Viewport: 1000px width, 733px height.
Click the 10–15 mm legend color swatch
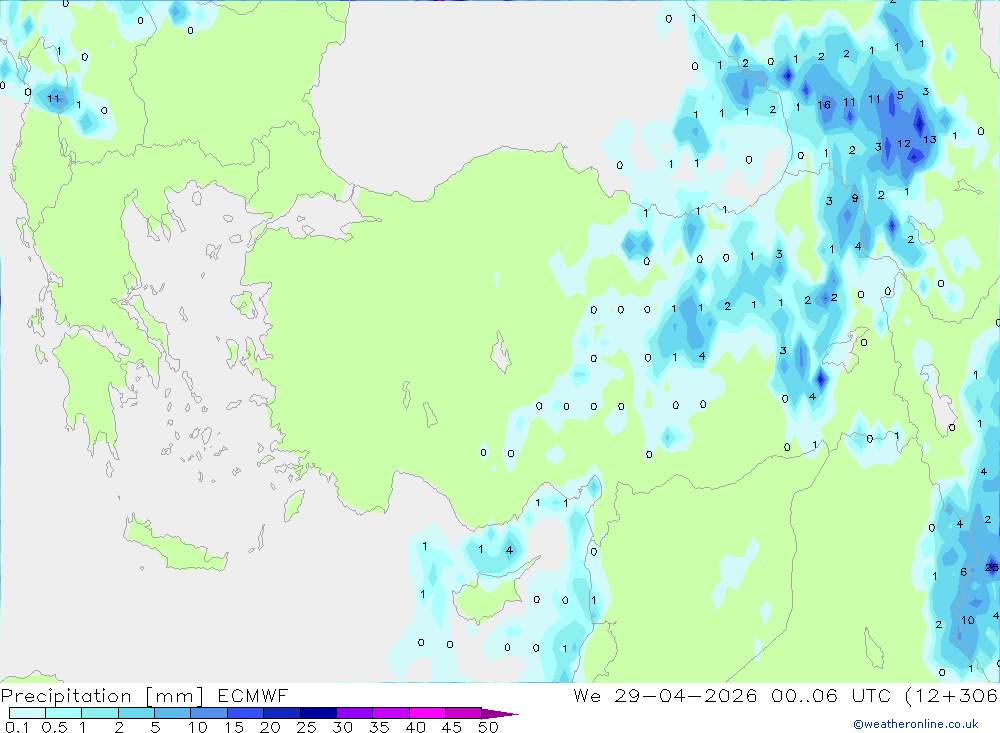209,713
